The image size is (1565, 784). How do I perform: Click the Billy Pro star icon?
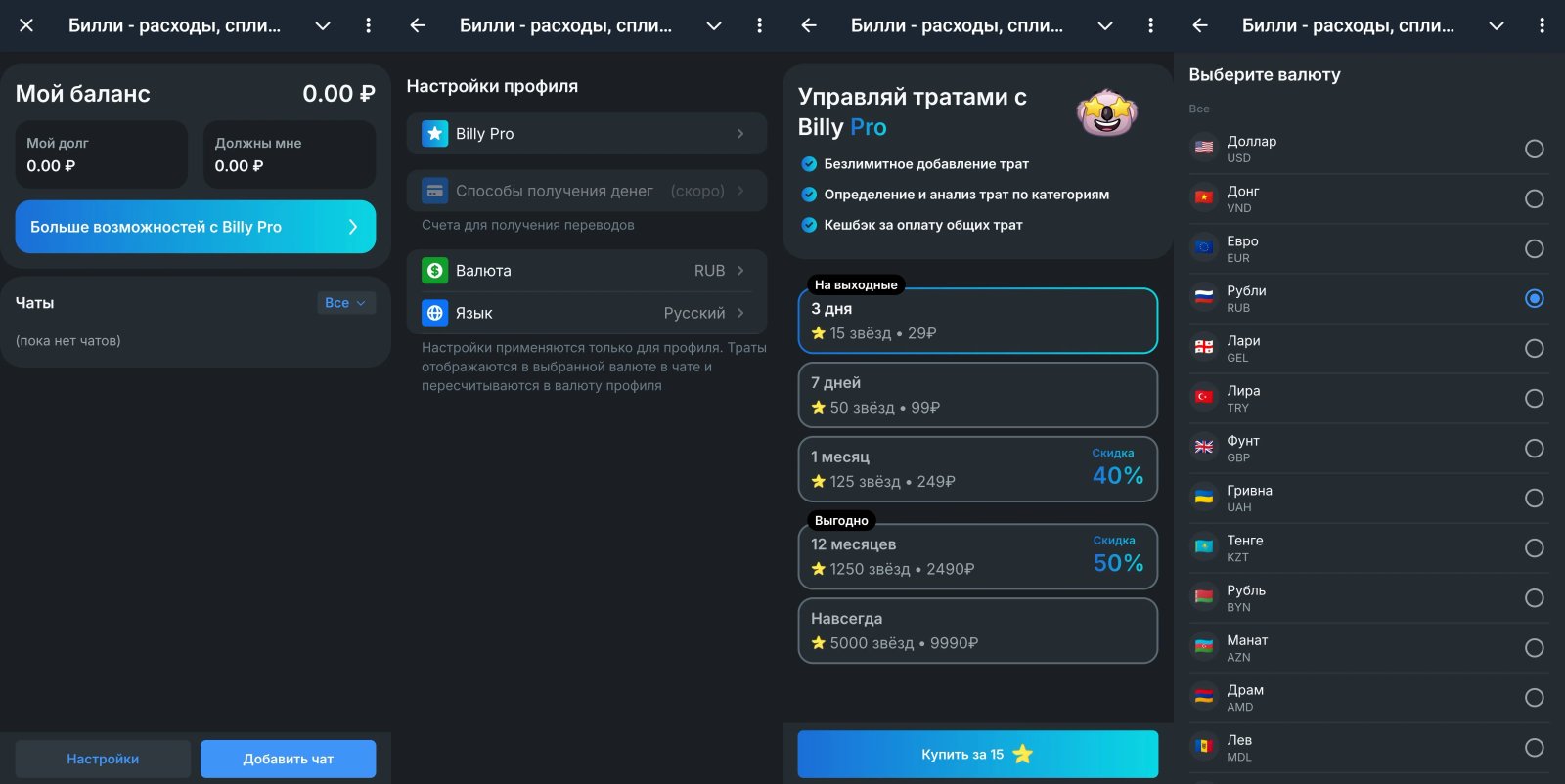point(435,134)
